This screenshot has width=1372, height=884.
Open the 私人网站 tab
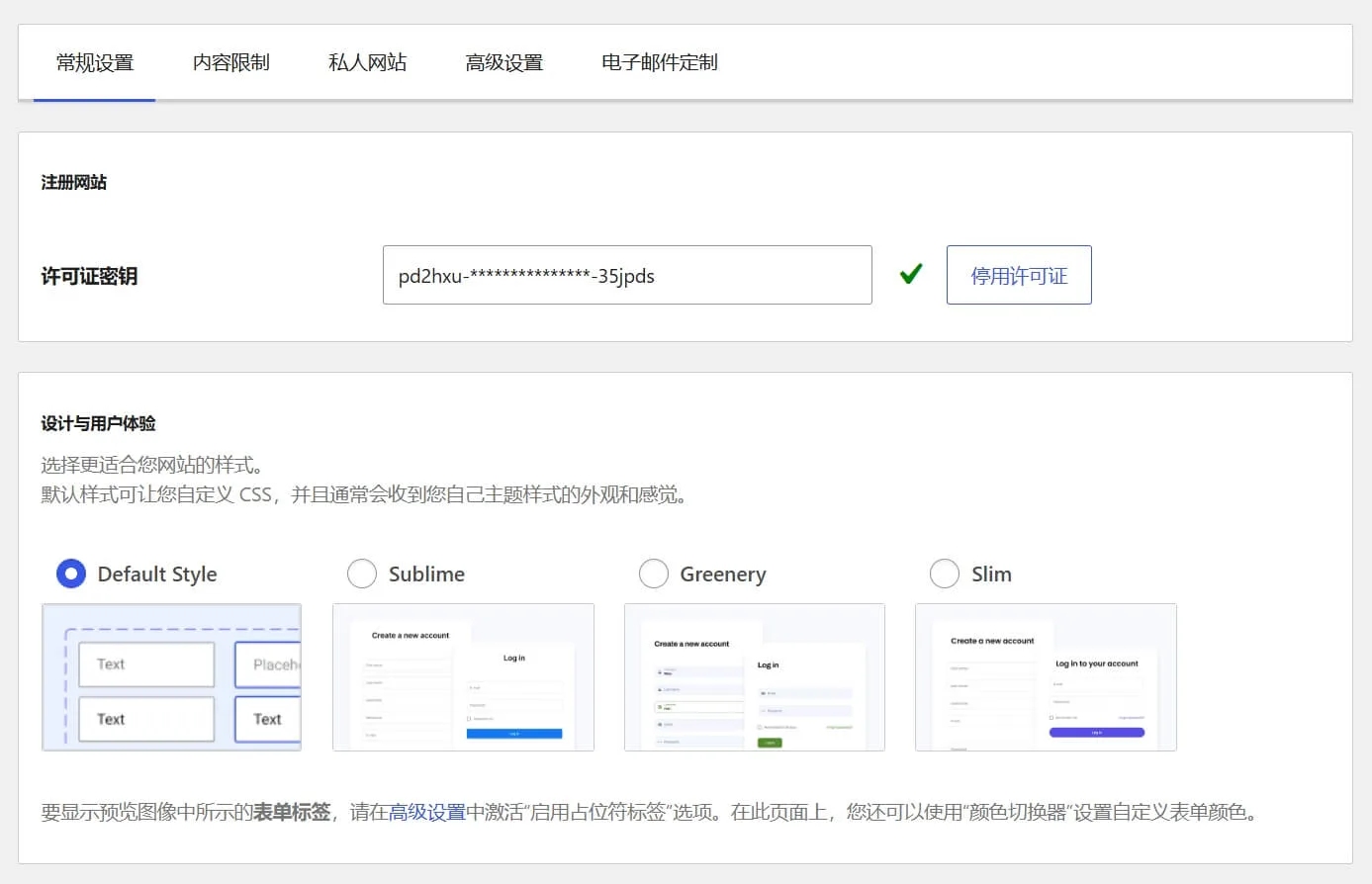point(367,61)
